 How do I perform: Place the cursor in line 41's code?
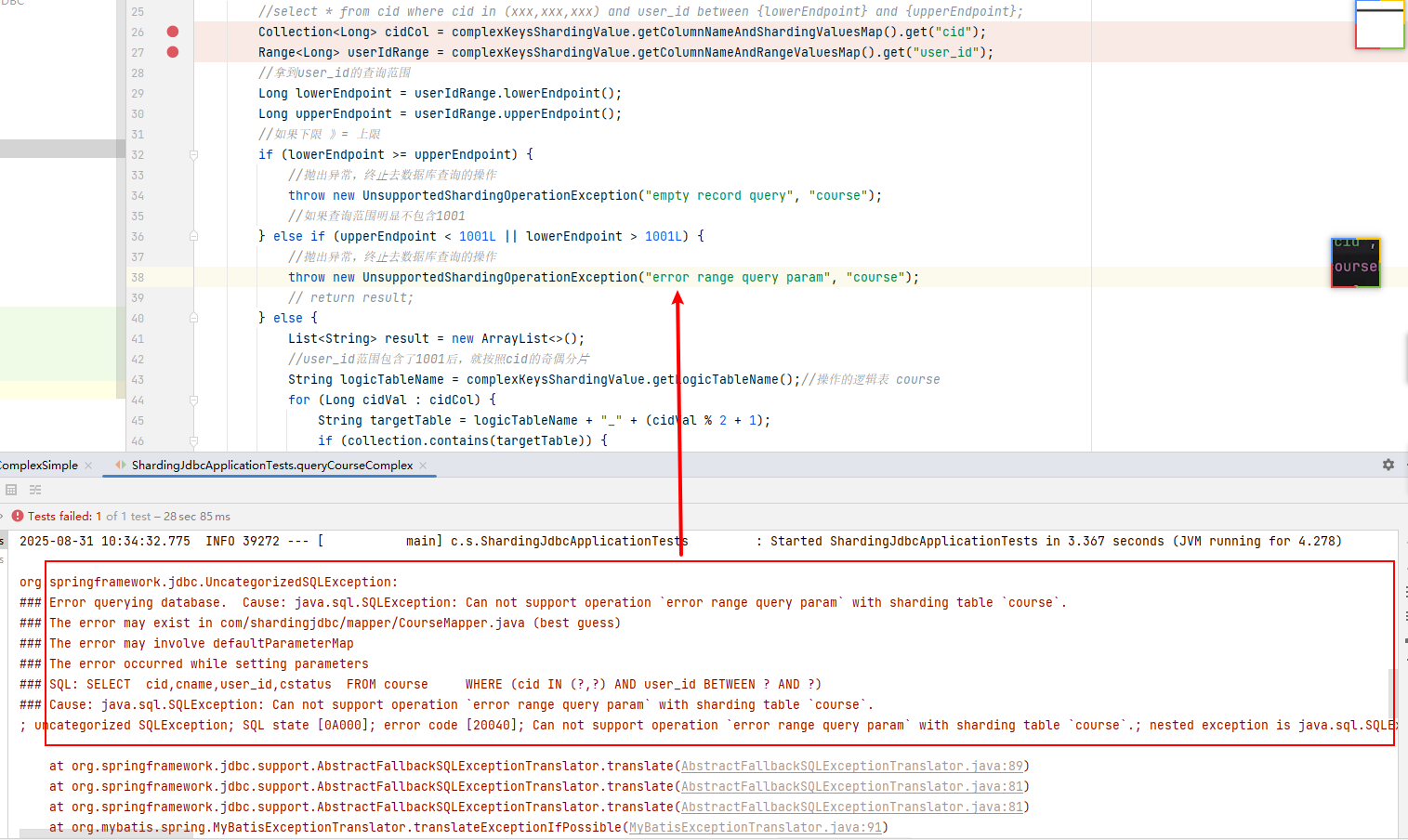click(436, 339)
